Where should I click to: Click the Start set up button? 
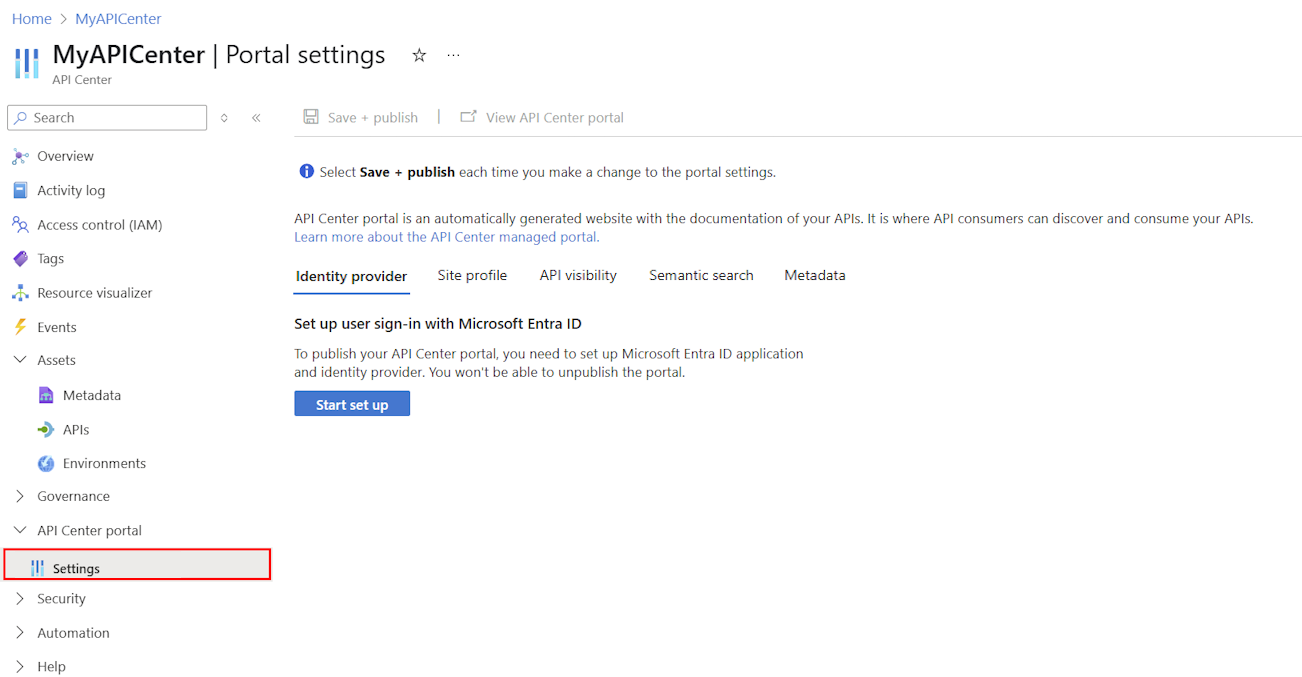tap(352, 404)
